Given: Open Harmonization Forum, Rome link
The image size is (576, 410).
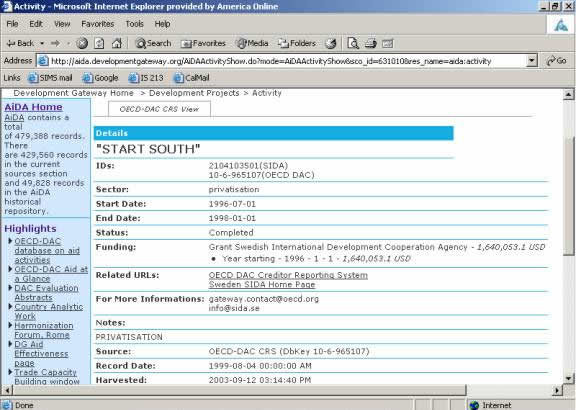Looking at the screenshot, I should (43, 330).
